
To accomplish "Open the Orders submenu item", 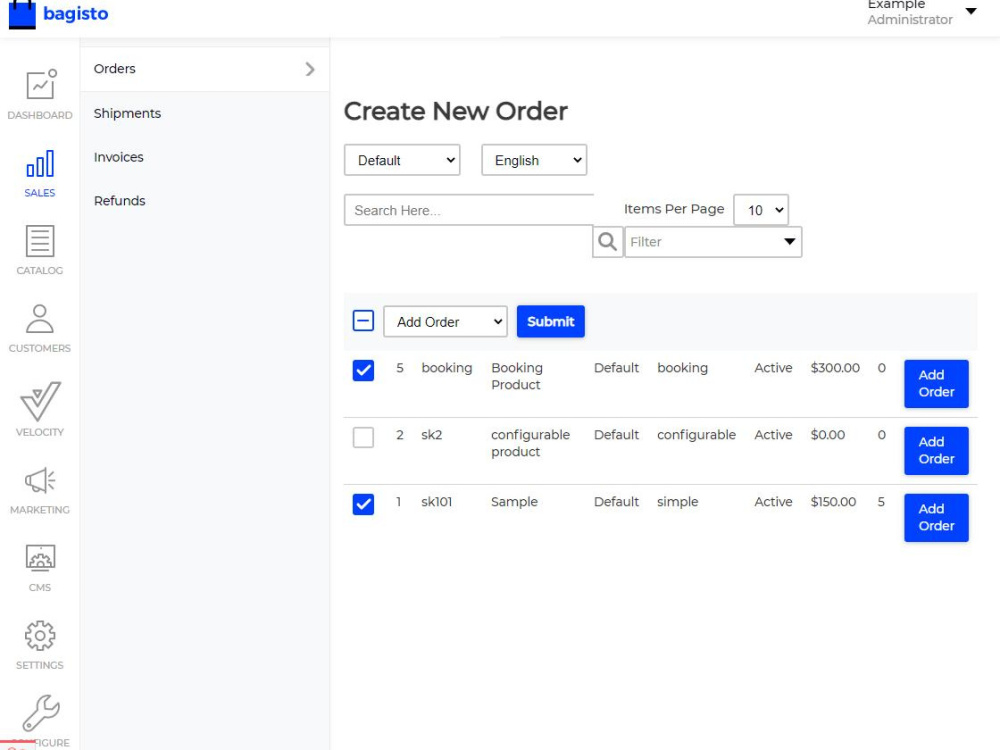I will (x=205, y=69).
